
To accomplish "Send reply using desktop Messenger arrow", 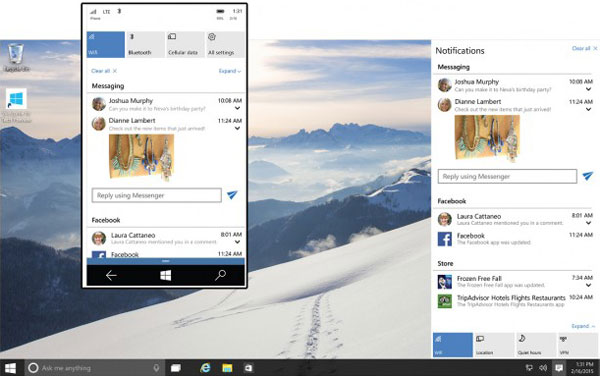I will (x=587, y=176).
